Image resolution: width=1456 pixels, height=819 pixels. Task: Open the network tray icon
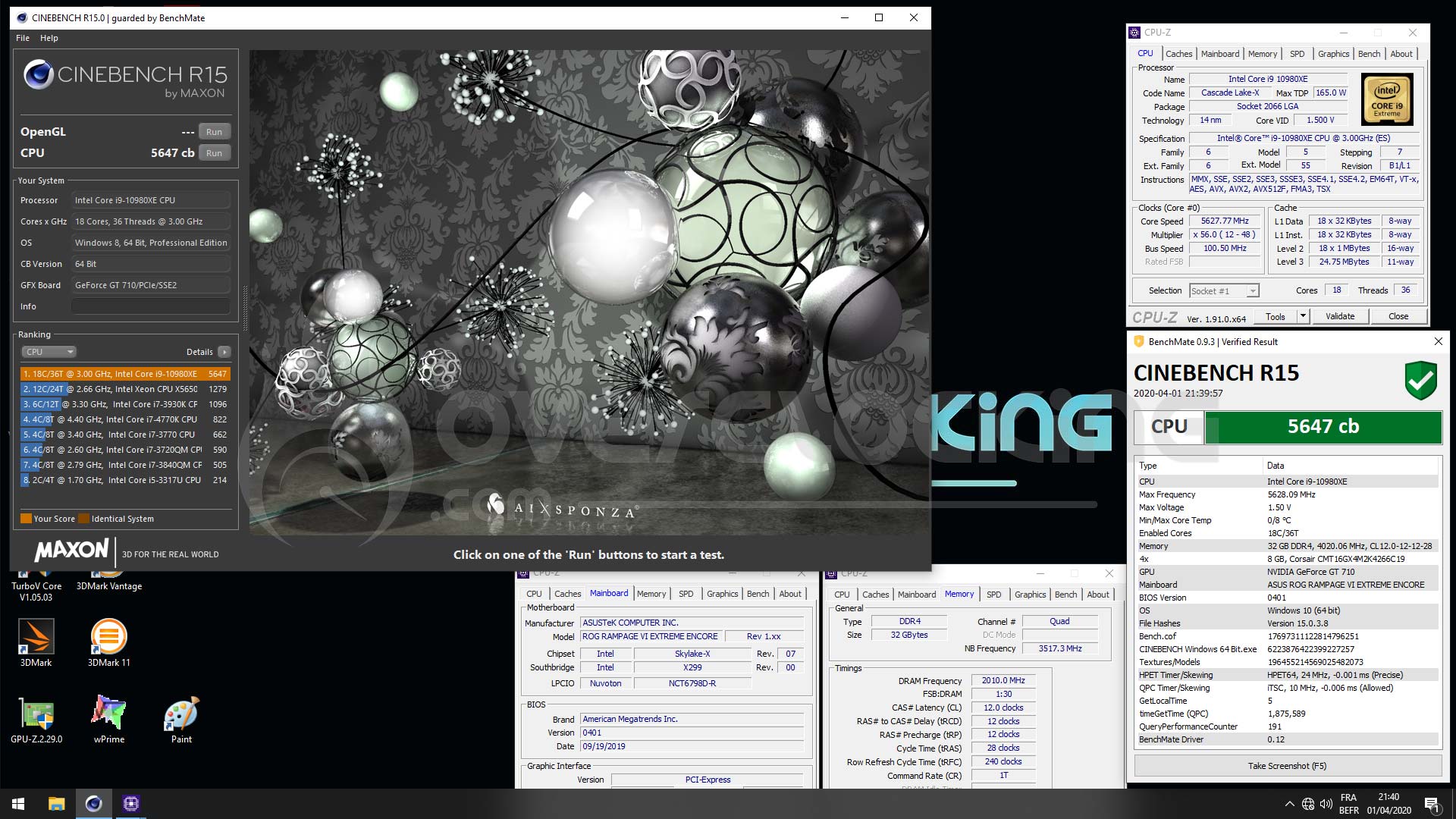coord(1308,804)
